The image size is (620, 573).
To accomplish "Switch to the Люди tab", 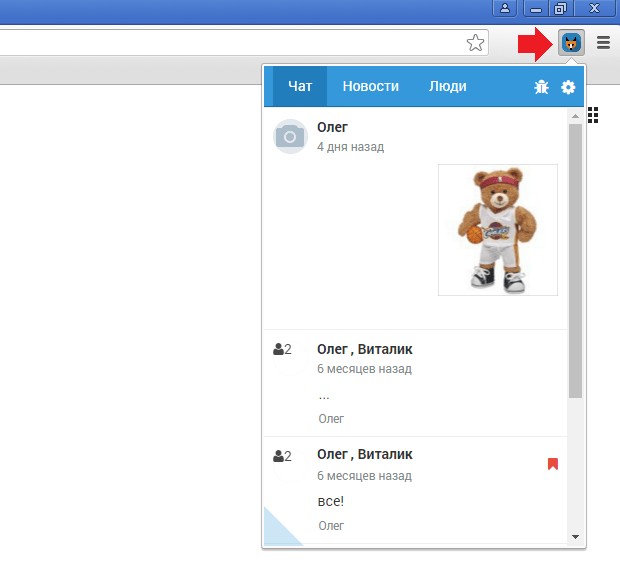I will click(448, 86).
